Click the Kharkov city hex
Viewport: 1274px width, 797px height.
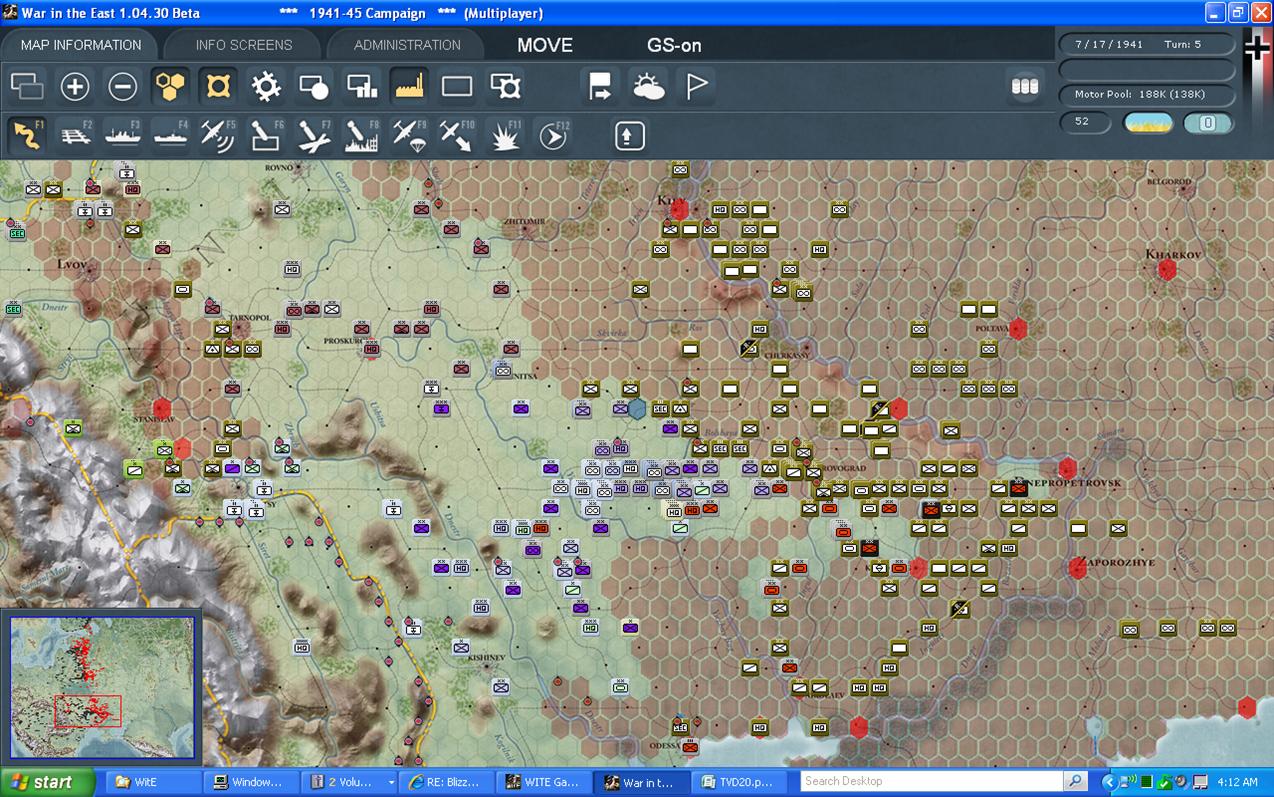[x=1167, y=269]
